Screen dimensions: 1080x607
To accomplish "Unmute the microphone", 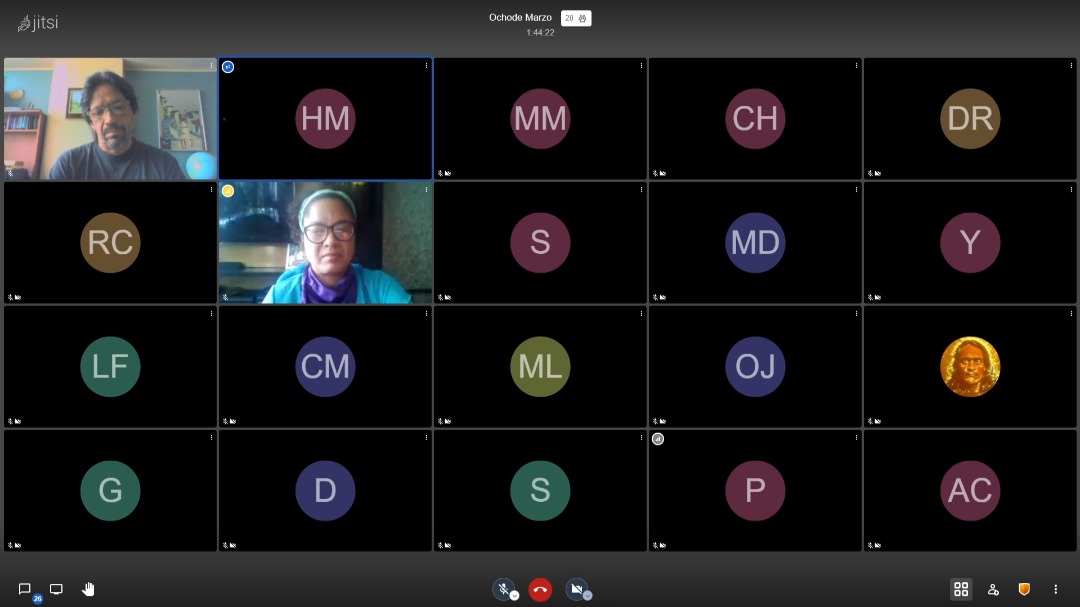I will coord(503,589).
